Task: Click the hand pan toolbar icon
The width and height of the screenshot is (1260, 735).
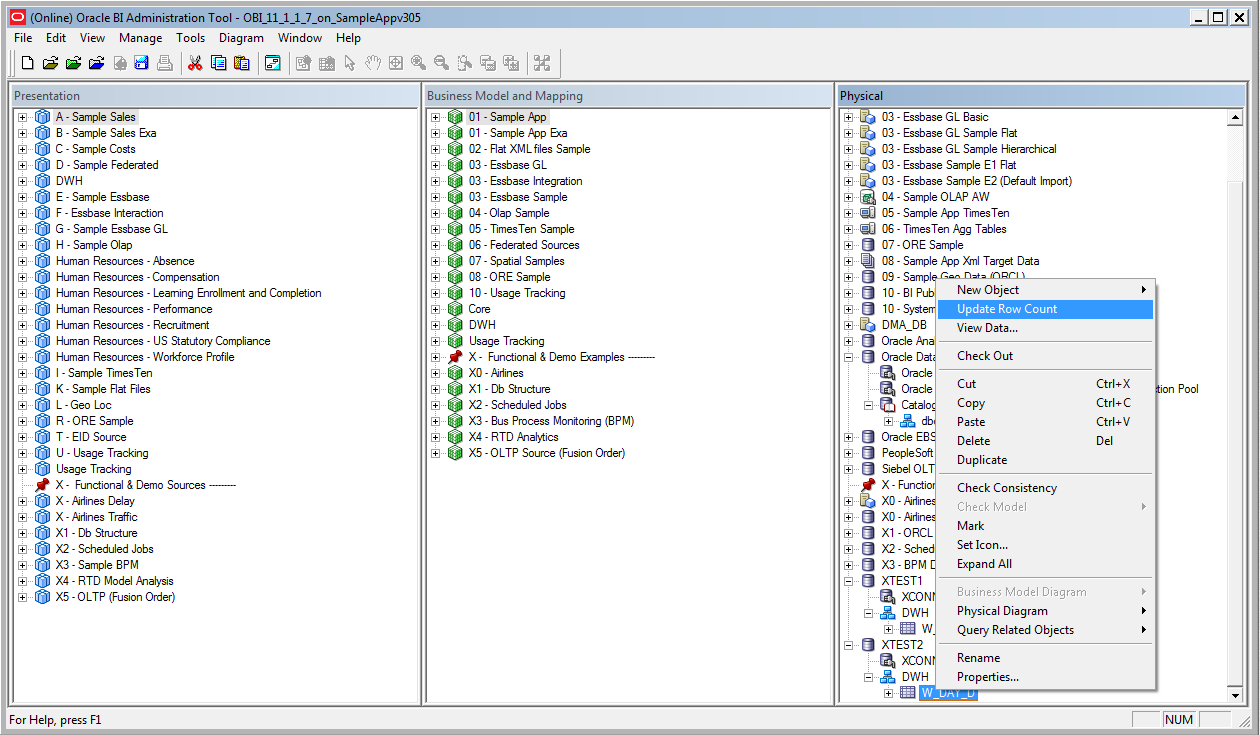Action: click(372, 63)
